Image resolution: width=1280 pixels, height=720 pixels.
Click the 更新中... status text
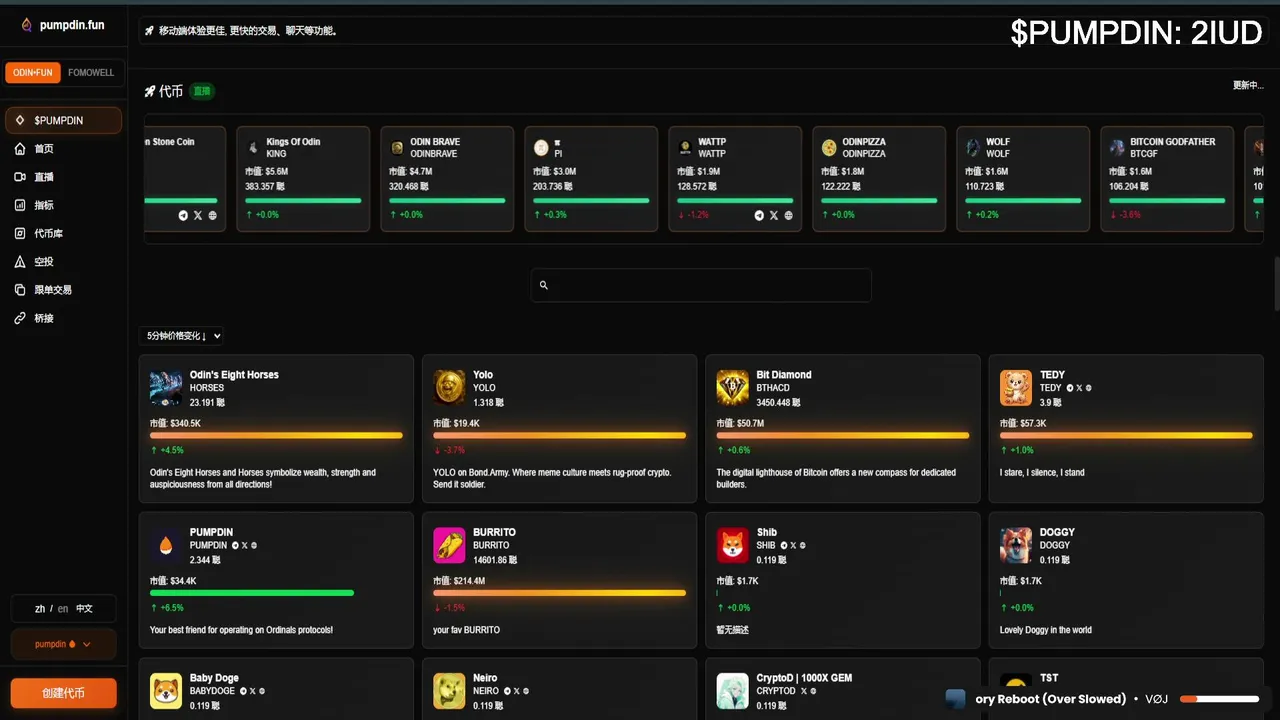pos(1248,85)
